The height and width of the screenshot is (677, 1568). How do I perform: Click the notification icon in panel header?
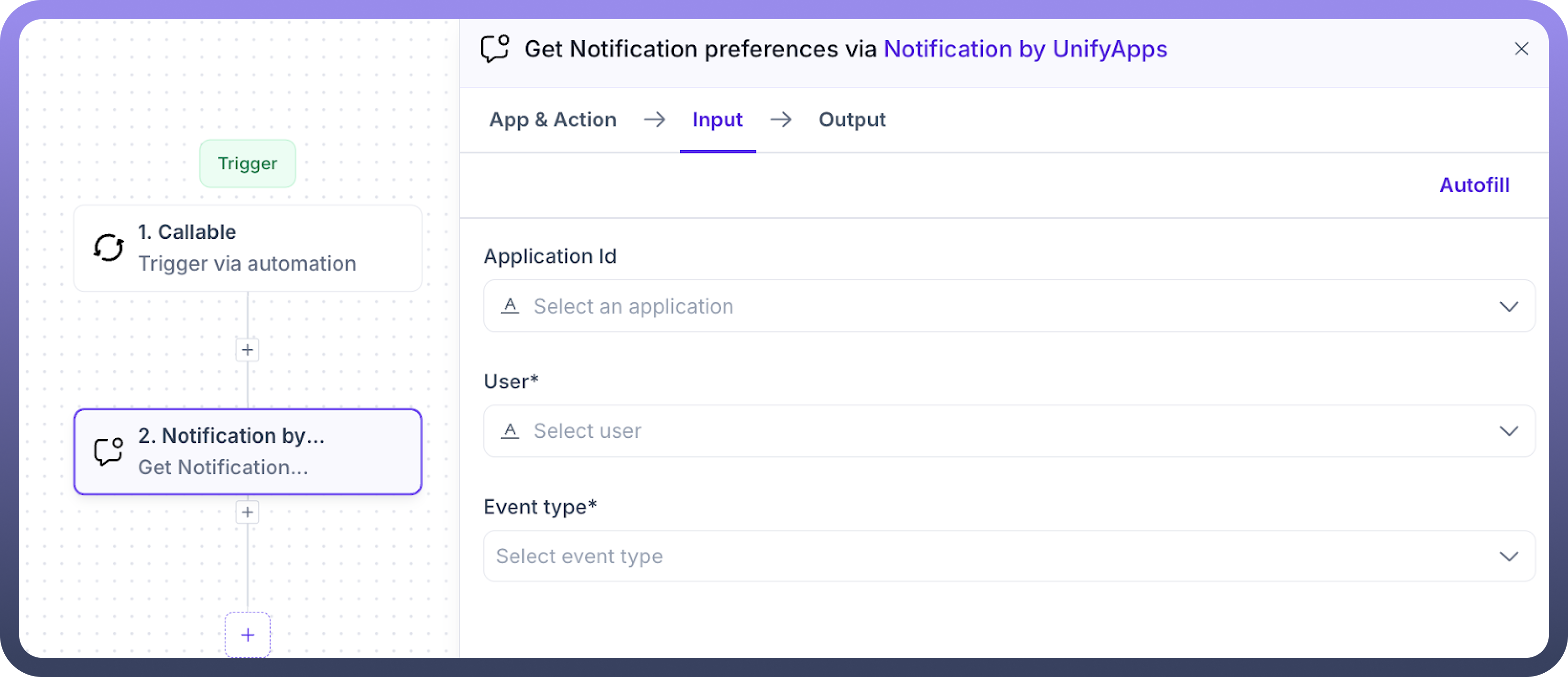494,49
